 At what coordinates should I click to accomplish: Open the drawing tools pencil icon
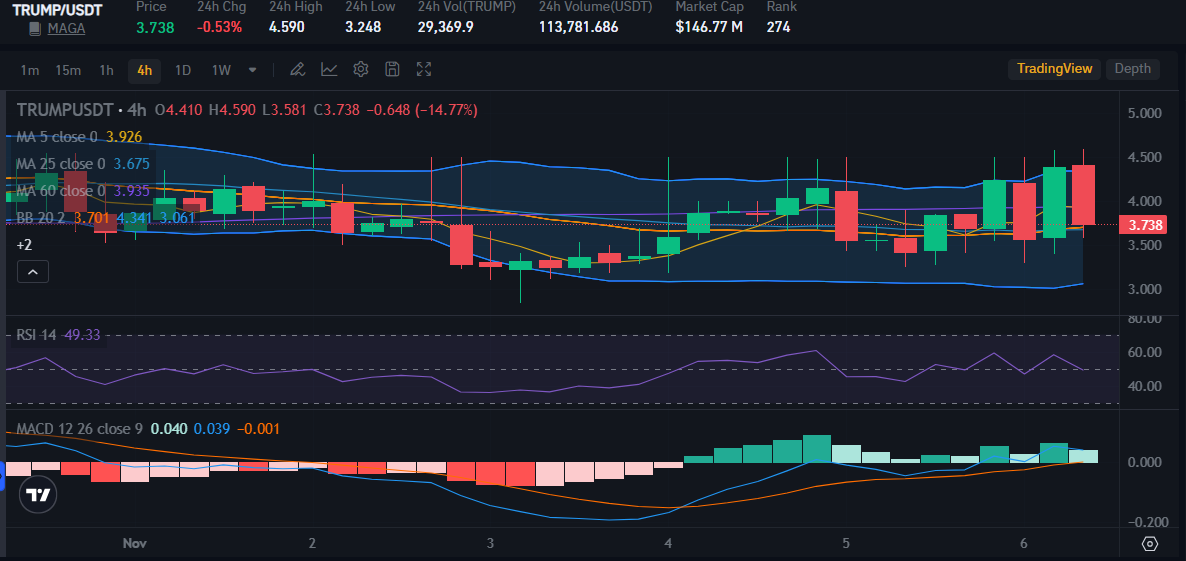coord(297,70)
